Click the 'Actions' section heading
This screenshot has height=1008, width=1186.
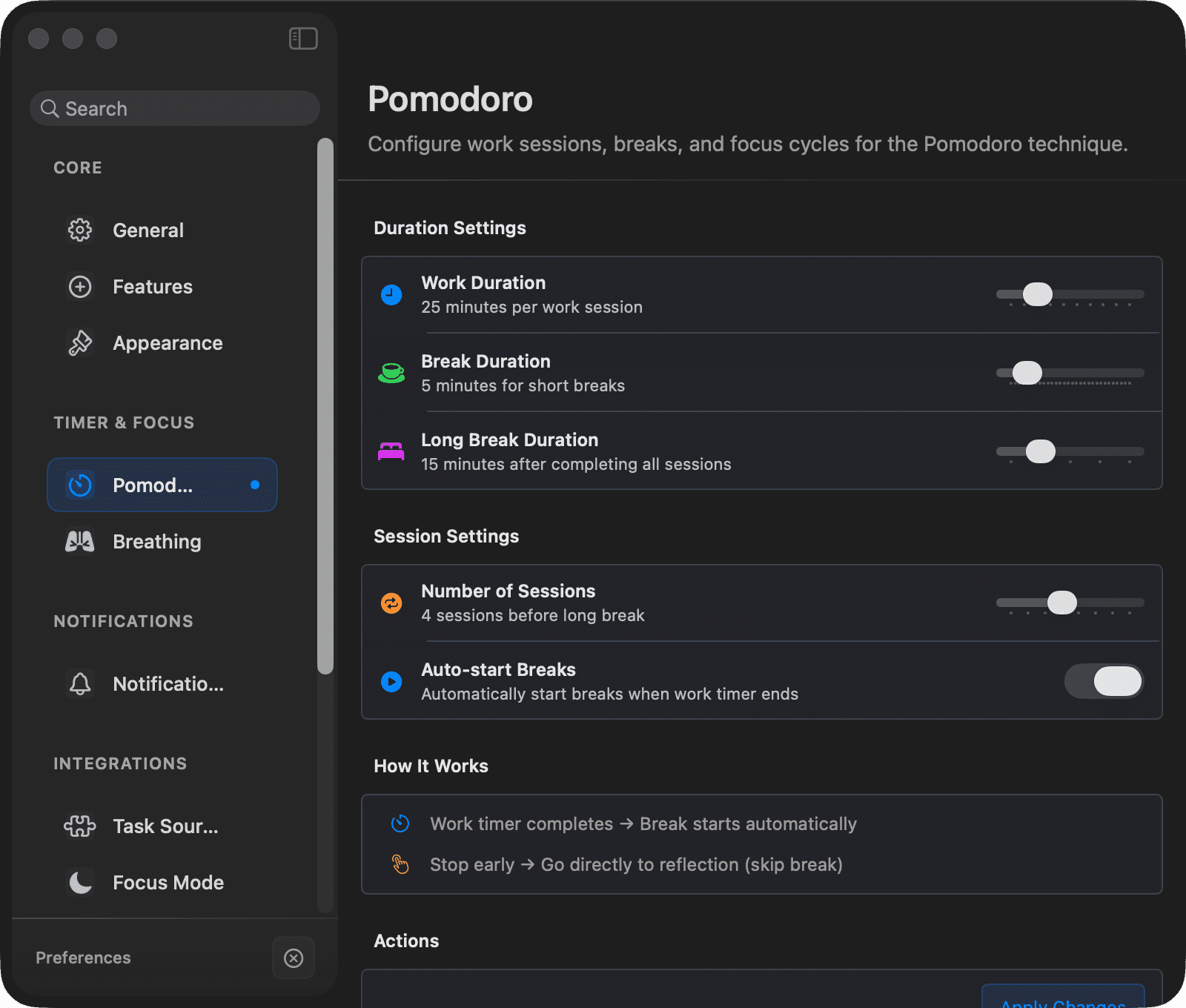[x=406, y=941]
